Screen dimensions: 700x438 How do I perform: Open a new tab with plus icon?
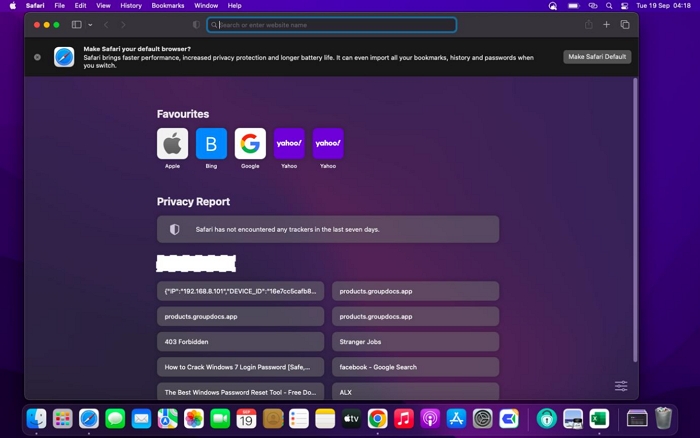606,25
